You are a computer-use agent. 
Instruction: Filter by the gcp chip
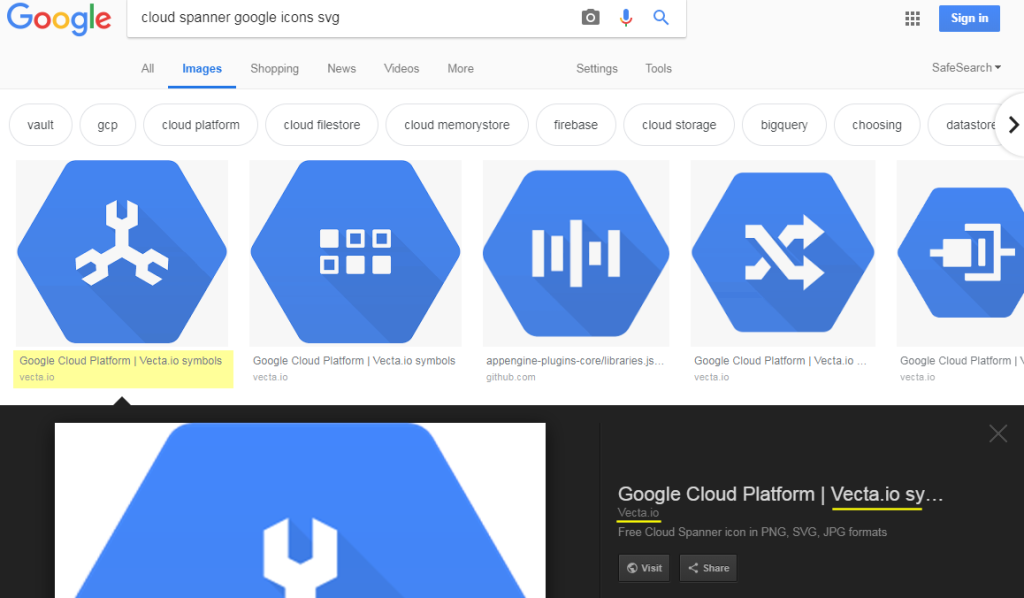pos(108,125)
